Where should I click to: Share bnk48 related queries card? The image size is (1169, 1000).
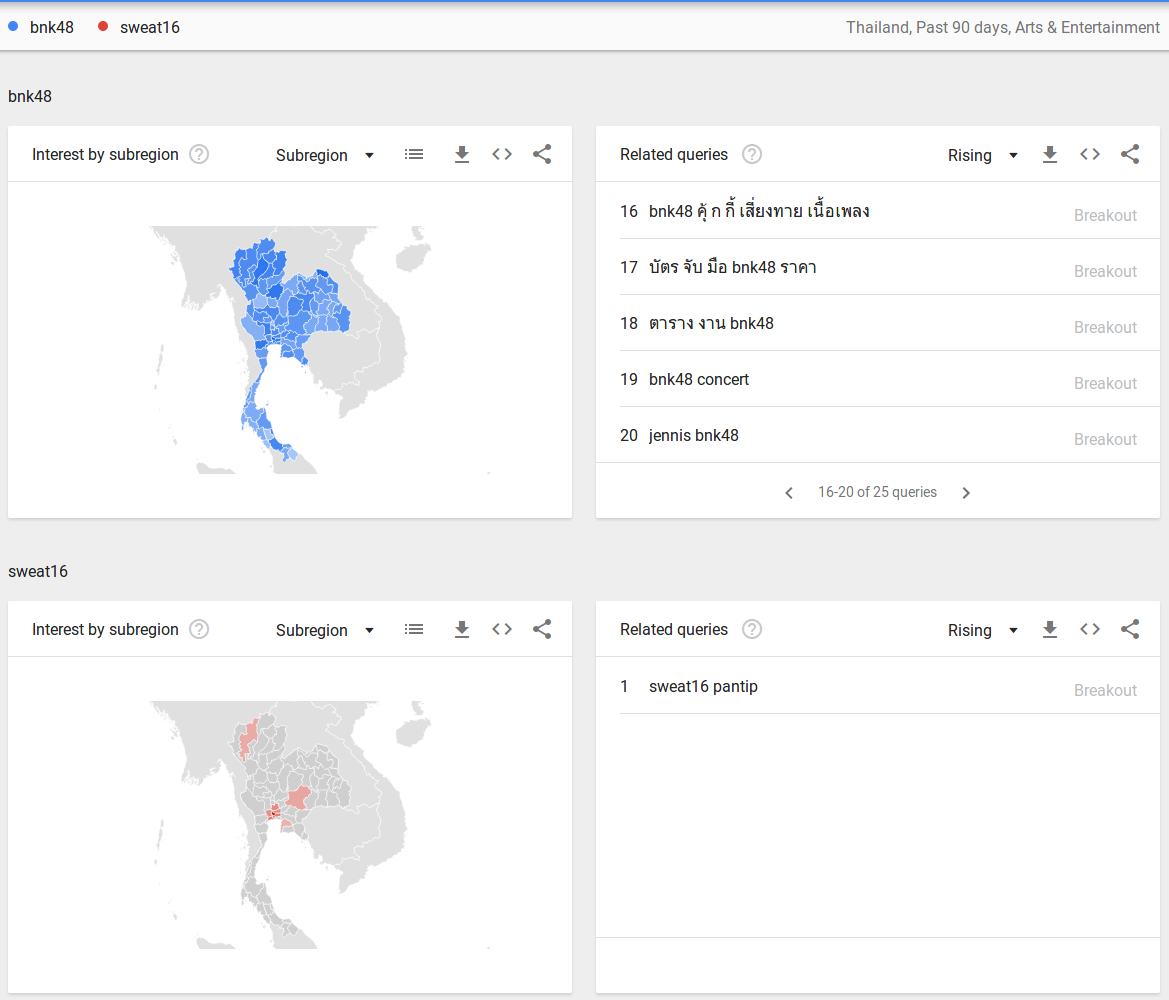tap(1130, 154)
